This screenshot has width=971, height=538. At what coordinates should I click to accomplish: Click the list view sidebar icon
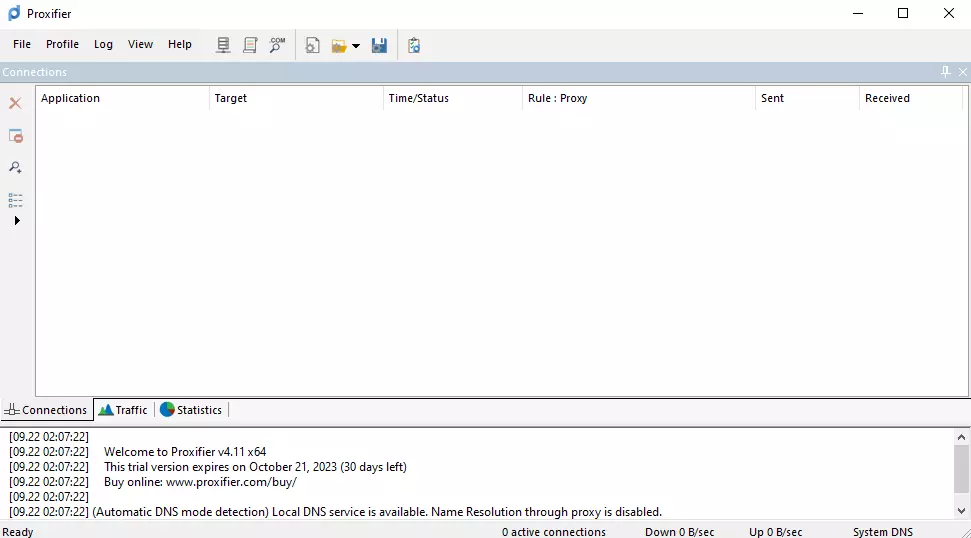[15, 199]
